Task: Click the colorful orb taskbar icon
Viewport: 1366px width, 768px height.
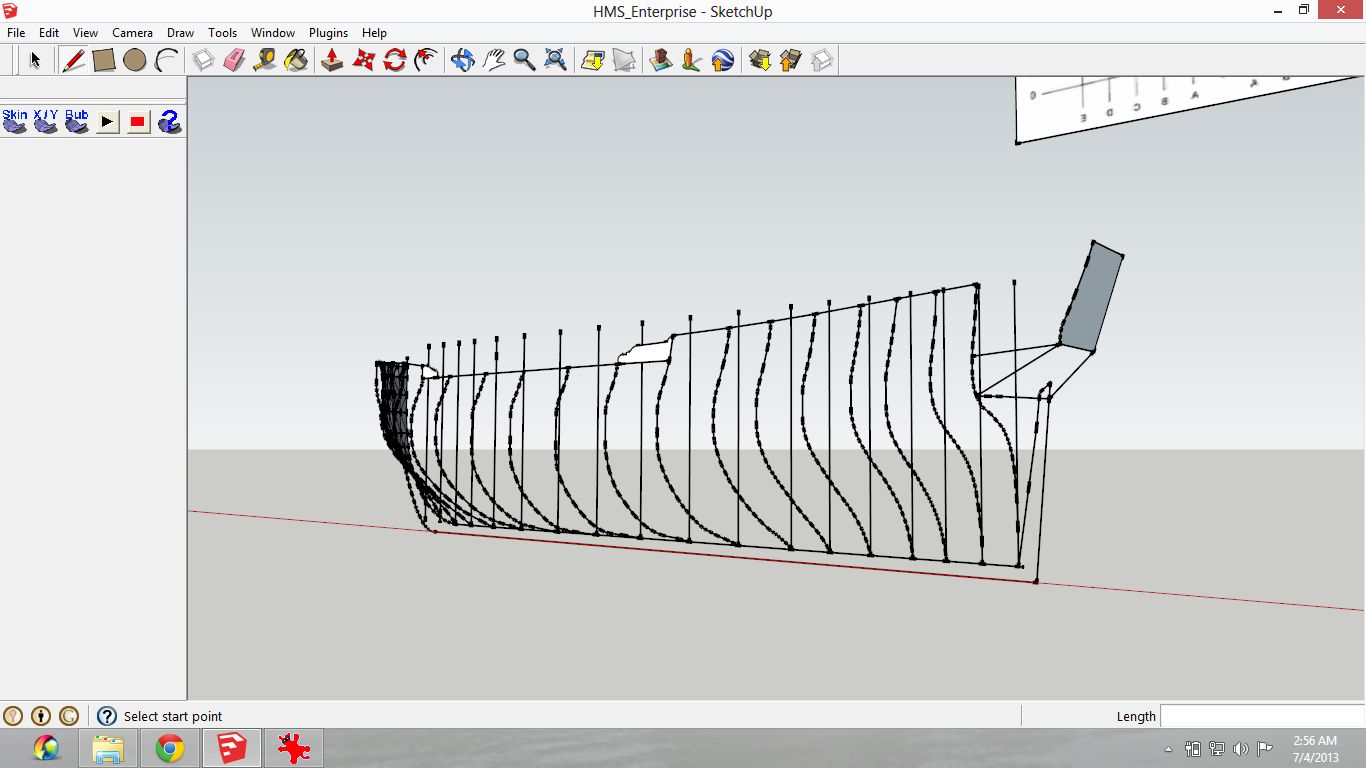Action: pyautogui.click(x=46, y=748)
